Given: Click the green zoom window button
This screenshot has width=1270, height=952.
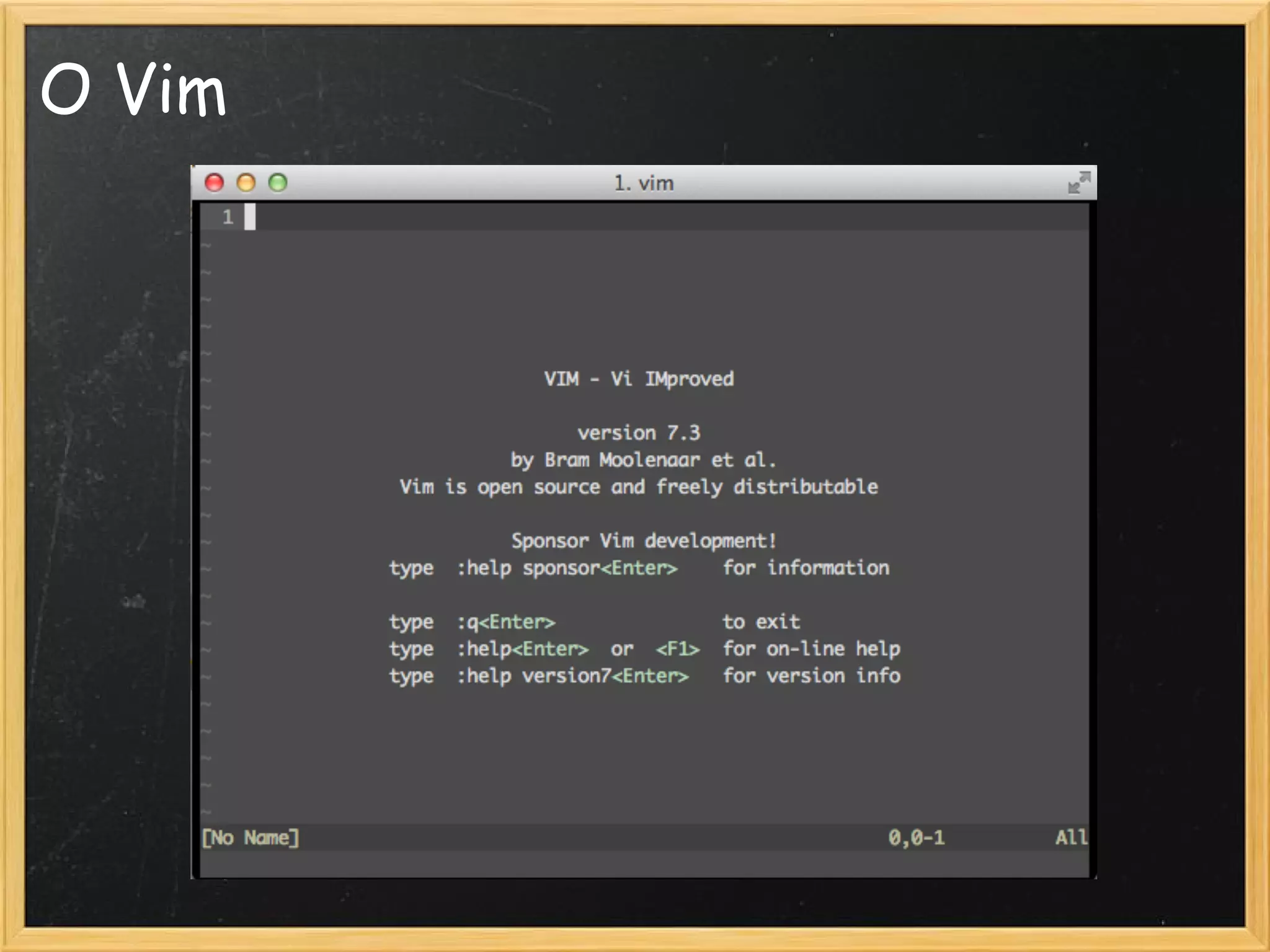Looking at the screenshot, I should 278,182.
